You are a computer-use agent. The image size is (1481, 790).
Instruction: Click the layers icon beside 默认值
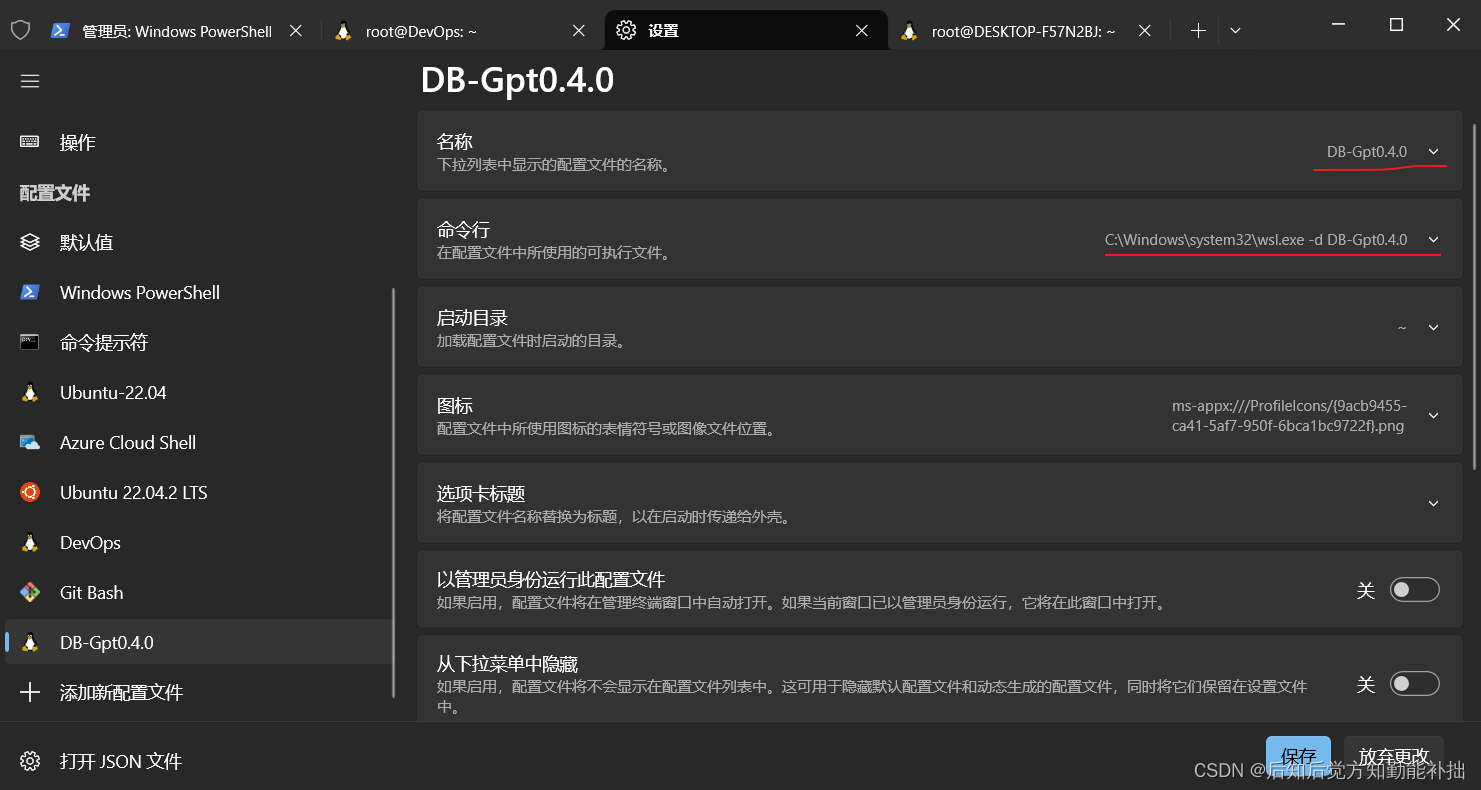[30, 242]
